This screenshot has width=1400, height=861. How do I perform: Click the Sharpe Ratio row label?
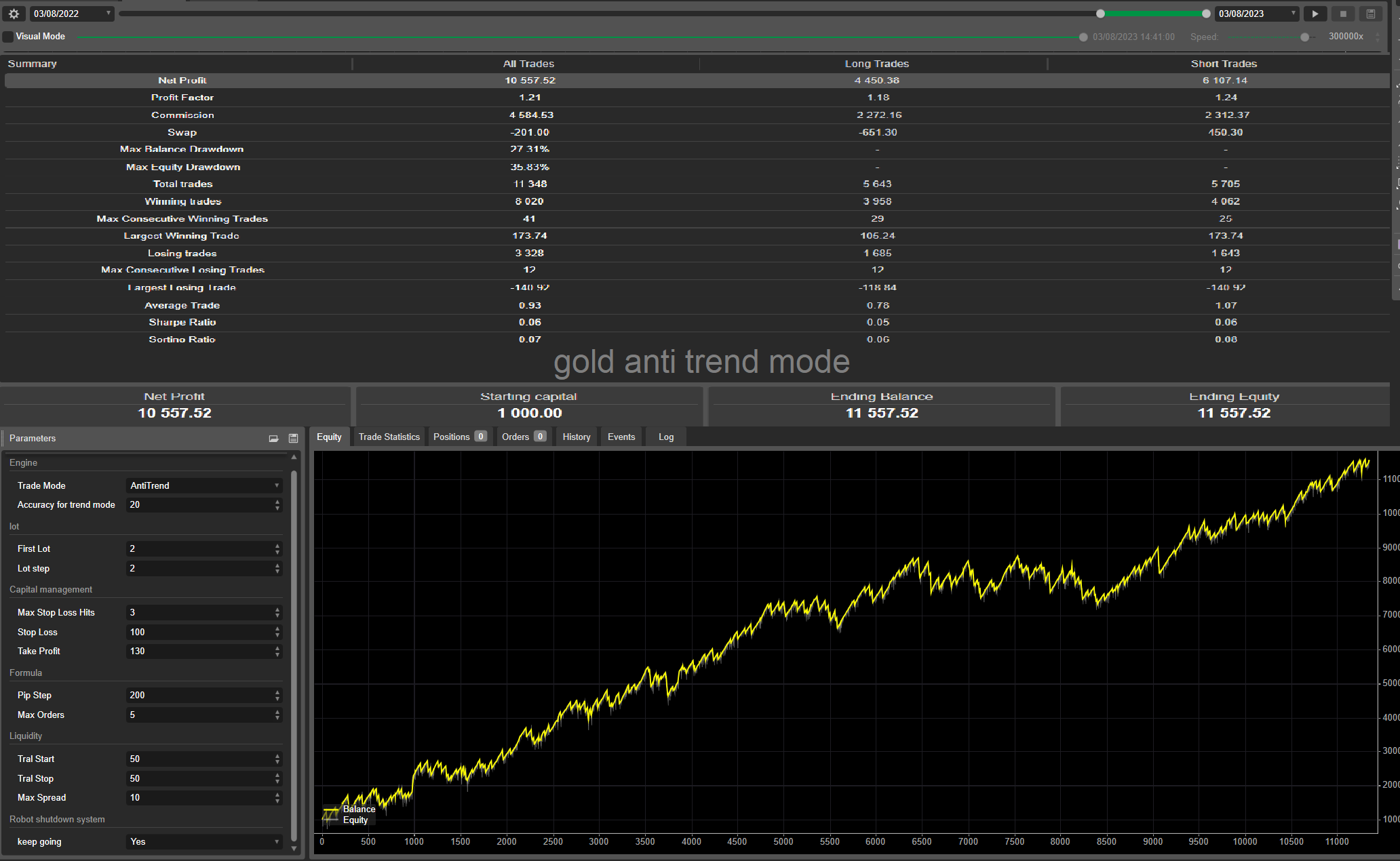[x=182, y=322]
